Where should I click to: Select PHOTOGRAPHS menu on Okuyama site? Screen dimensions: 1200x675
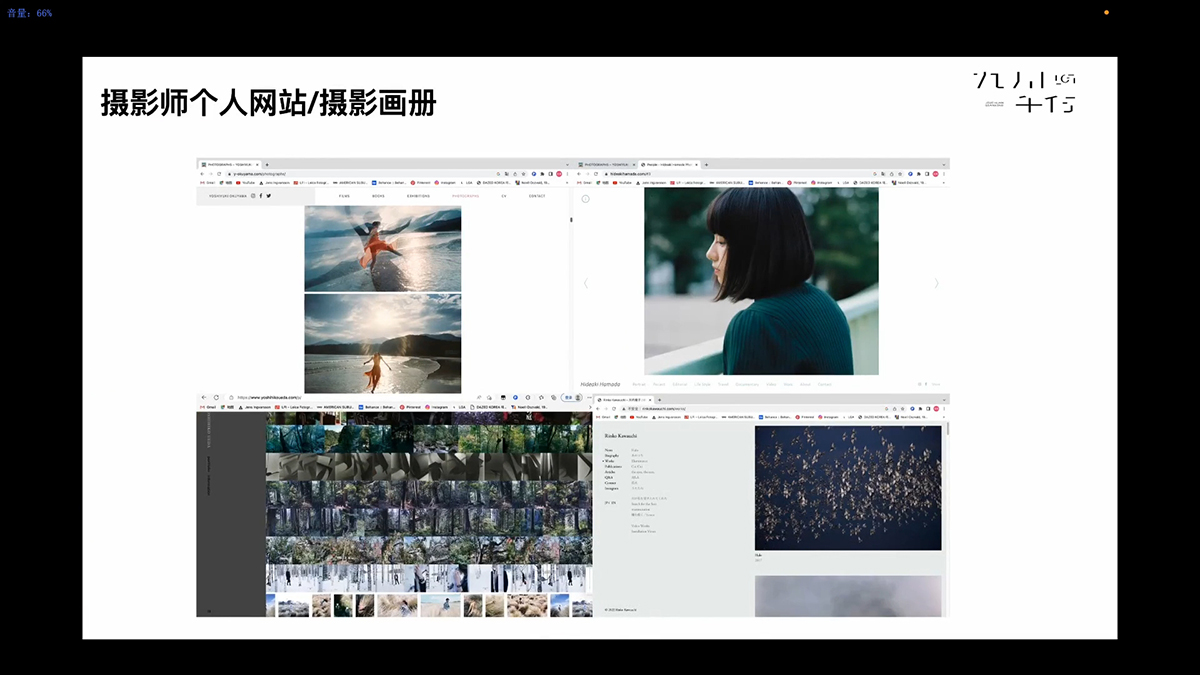[465, 196]
